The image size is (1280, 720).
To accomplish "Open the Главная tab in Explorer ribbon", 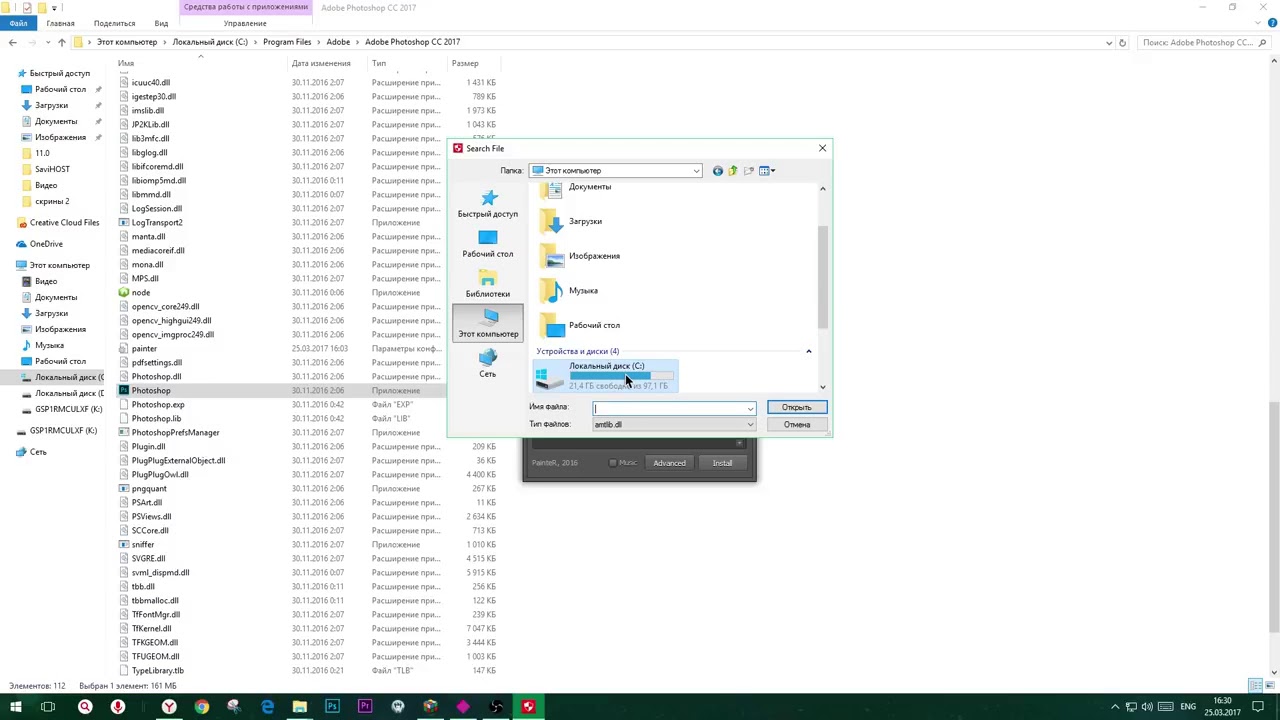I will click(x=60, y=23).
